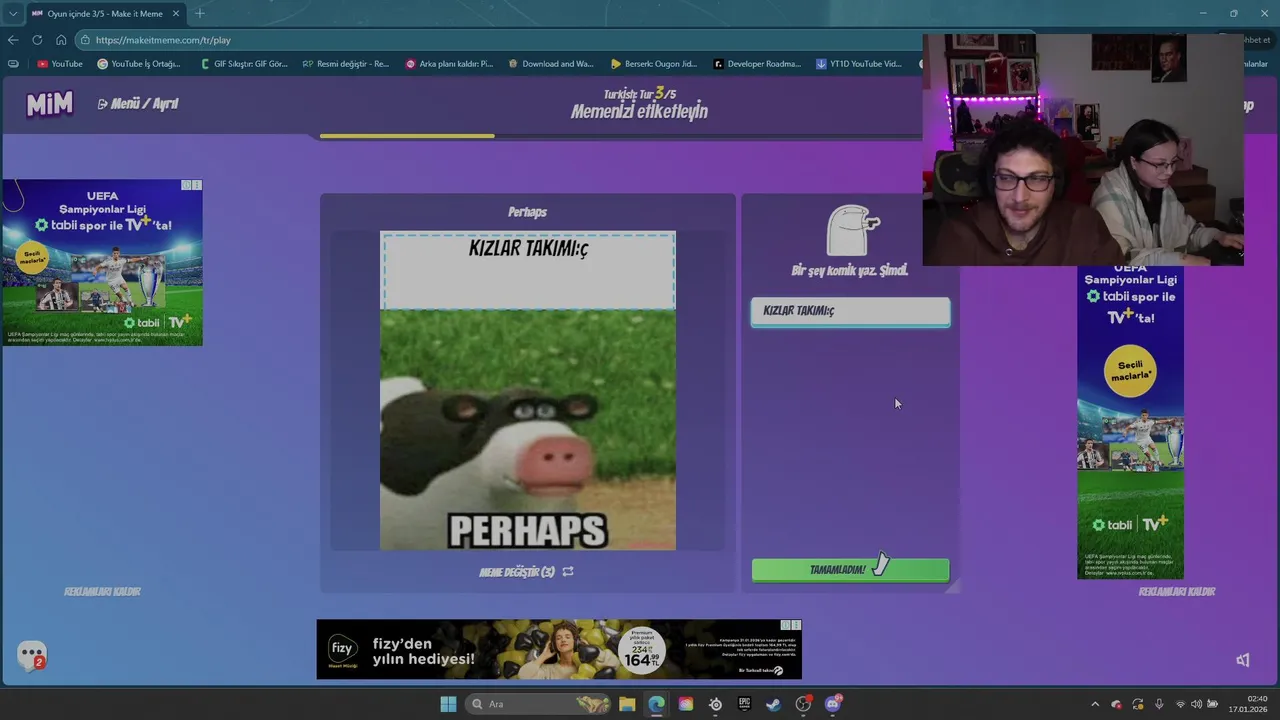Click the taskbar Ara search box

click(538, 704)
